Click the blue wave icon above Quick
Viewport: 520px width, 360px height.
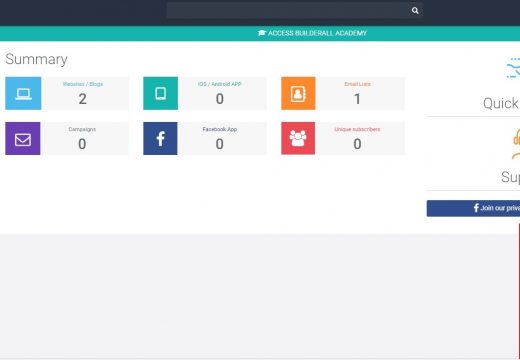click(513, 68)
